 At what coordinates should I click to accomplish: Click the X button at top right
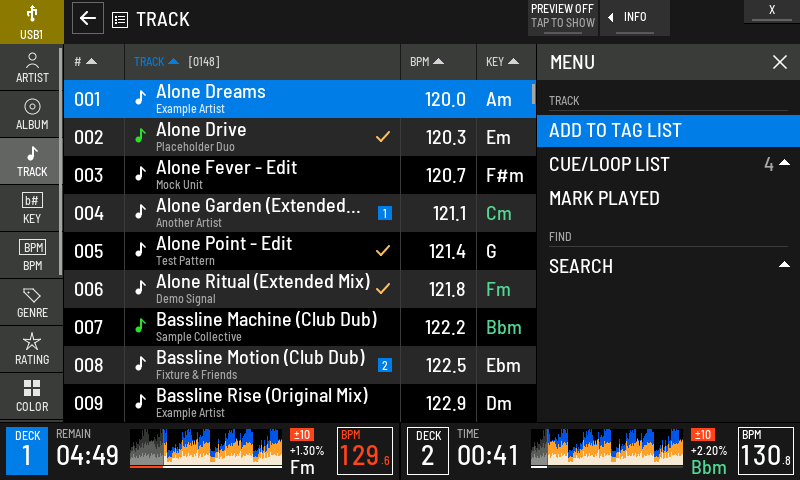coord(772,11)
